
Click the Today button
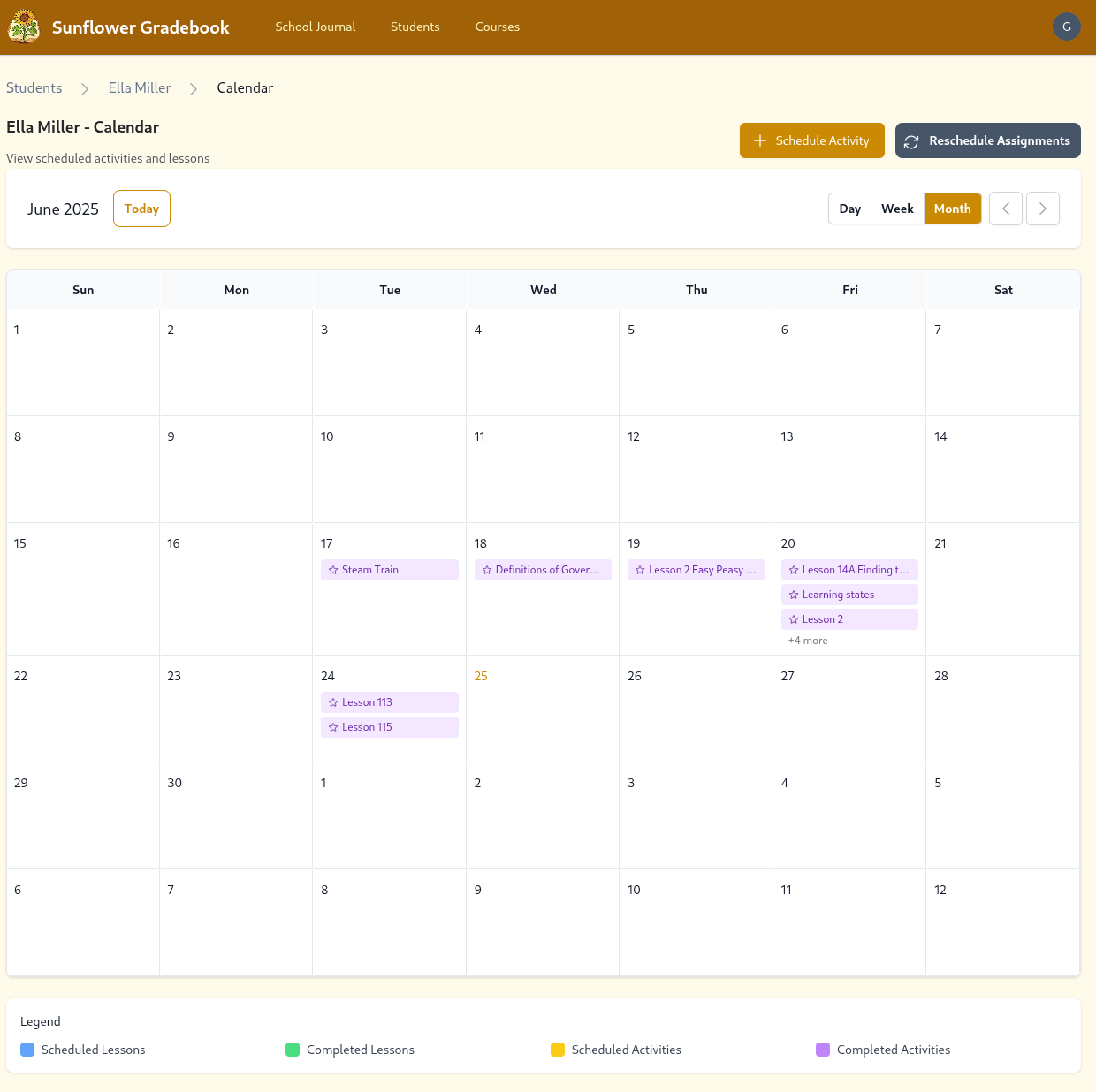coord(141,209)
